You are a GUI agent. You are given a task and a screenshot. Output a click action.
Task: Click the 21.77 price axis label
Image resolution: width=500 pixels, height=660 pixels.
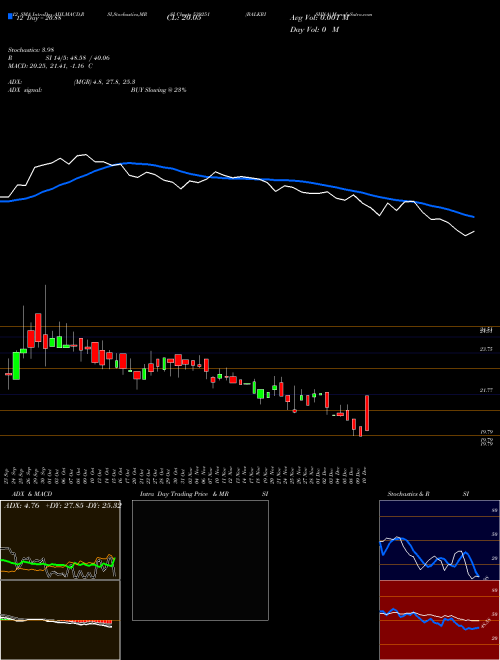coord(486,391)
